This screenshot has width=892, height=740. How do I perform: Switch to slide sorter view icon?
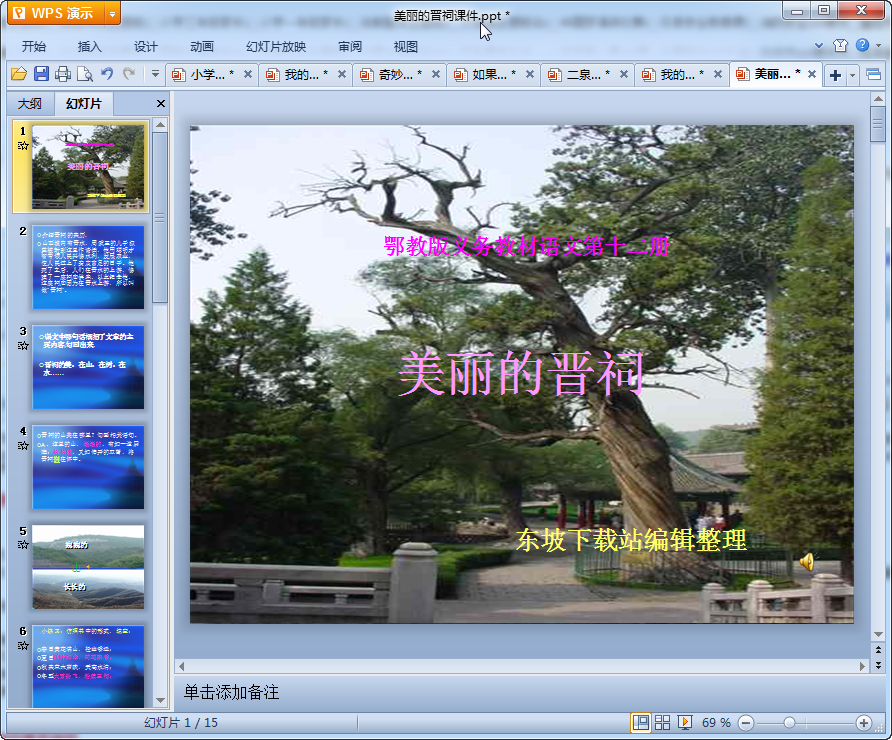(x=663, y=723)
